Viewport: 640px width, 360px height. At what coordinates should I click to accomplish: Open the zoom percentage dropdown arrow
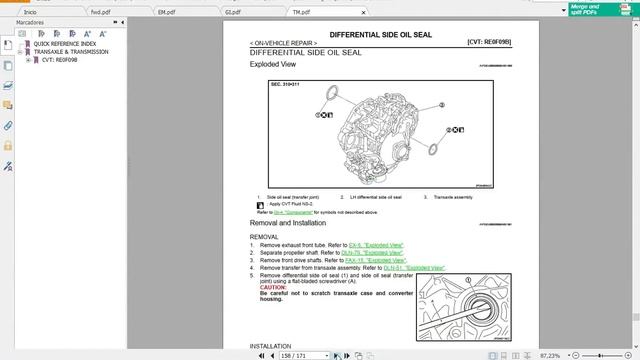569,356
